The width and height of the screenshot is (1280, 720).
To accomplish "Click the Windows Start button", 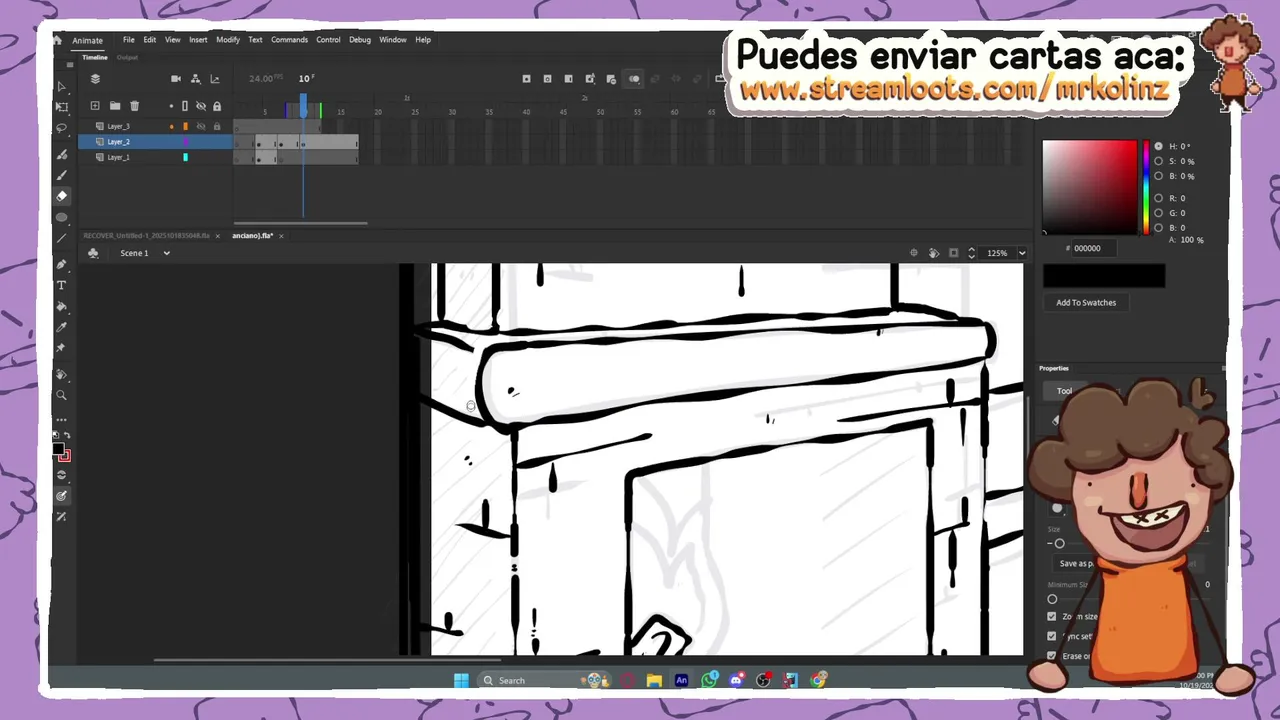I will 461,680.
